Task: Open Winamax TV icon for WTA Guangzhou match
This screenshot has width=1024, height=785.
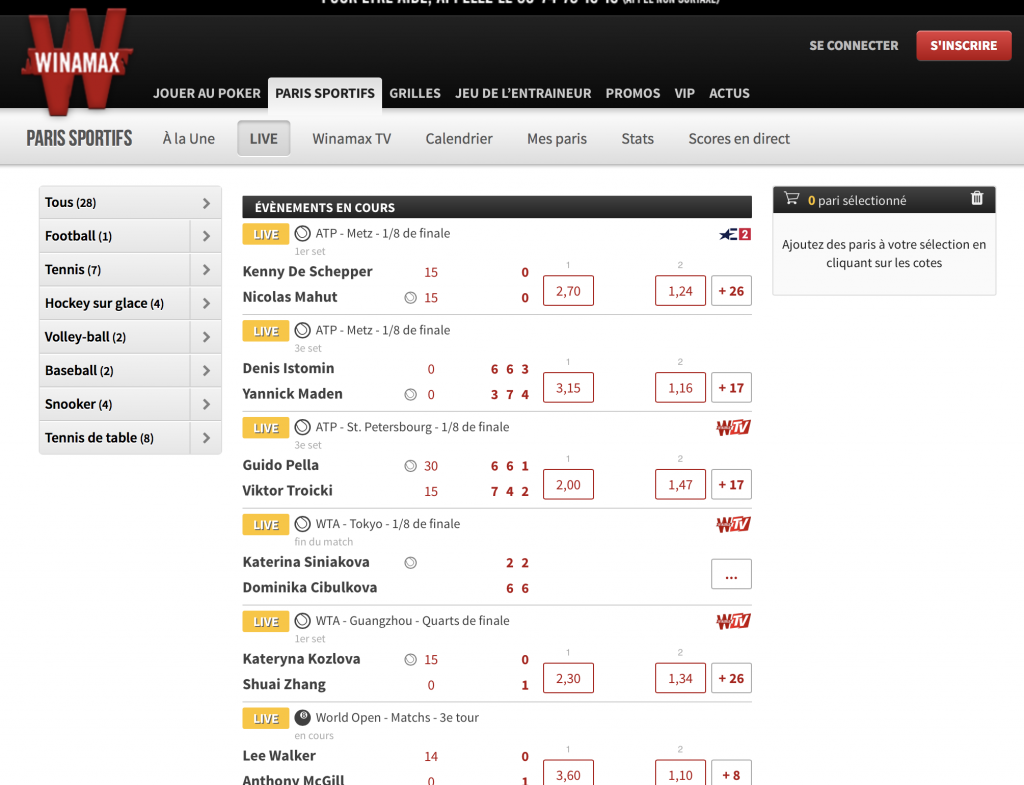Action: (733, 621)
